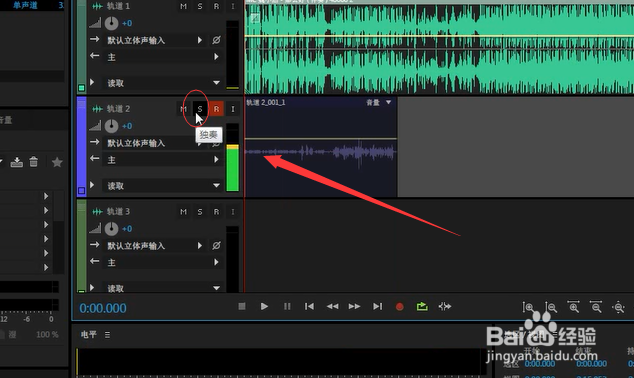Click the 轨道 3 track name
The width and height of the screenshot is (634, 378).
(x=118, y=212)
